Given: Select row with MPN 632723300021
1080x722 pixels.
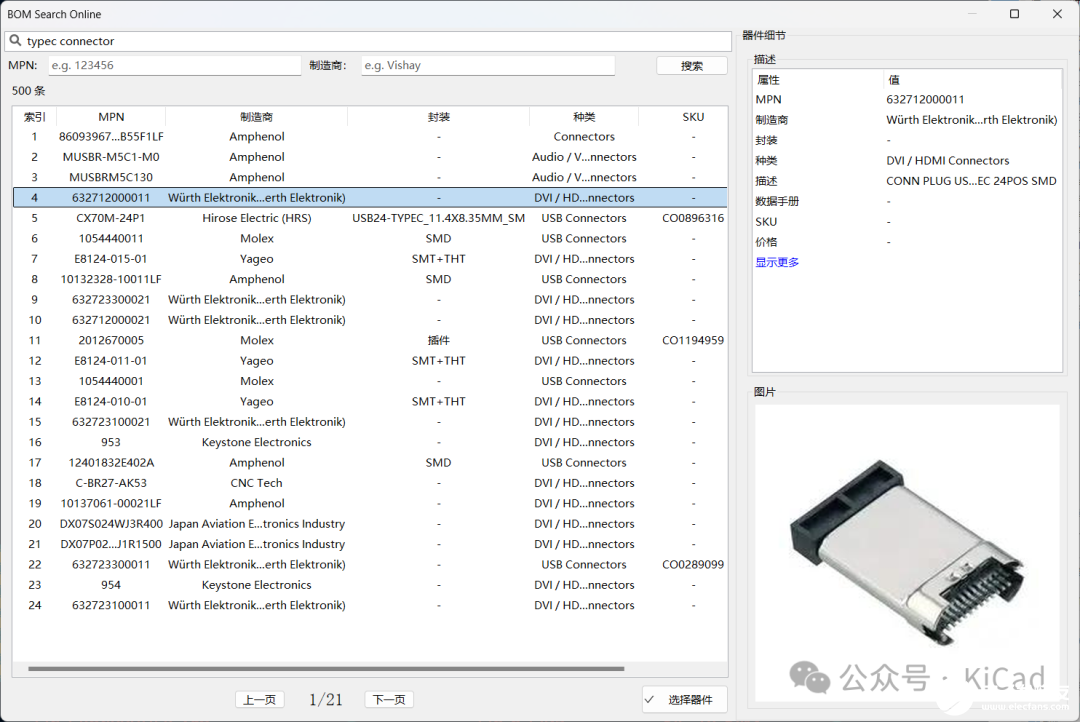Looking at the screenshot, I should (370, 300).
